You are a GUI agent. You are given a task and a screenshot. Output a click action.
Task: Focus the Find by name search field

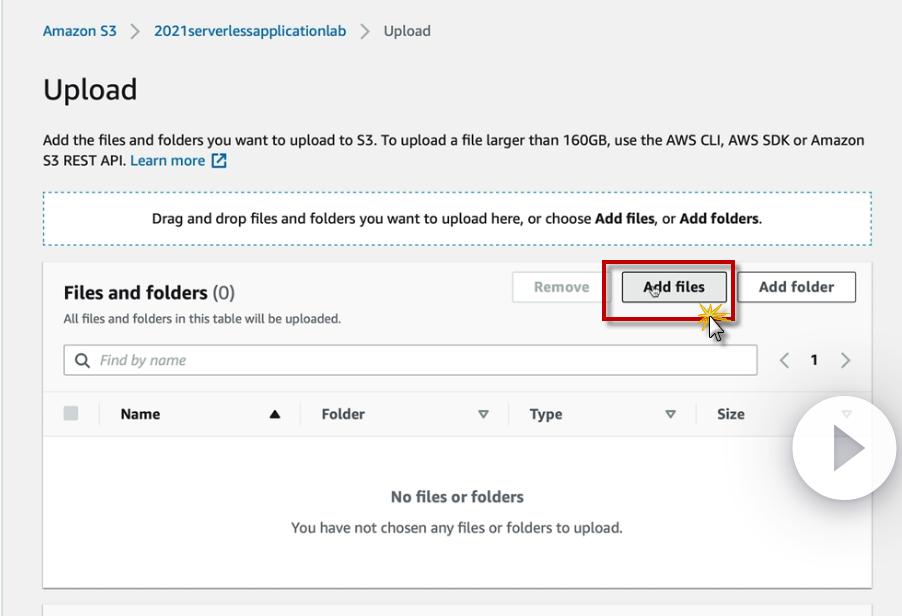click(x=420, y=360)
